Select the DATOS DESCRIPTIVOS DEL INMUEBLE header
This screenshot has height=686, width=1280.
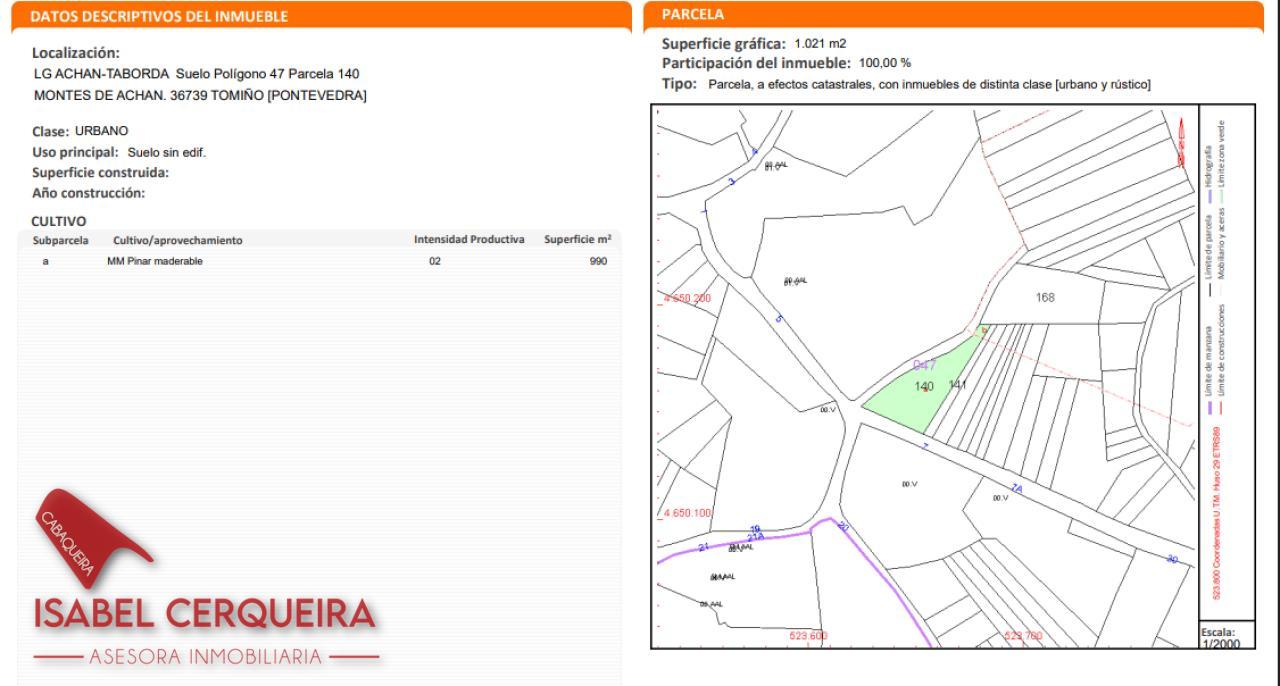tap(158, 15)
